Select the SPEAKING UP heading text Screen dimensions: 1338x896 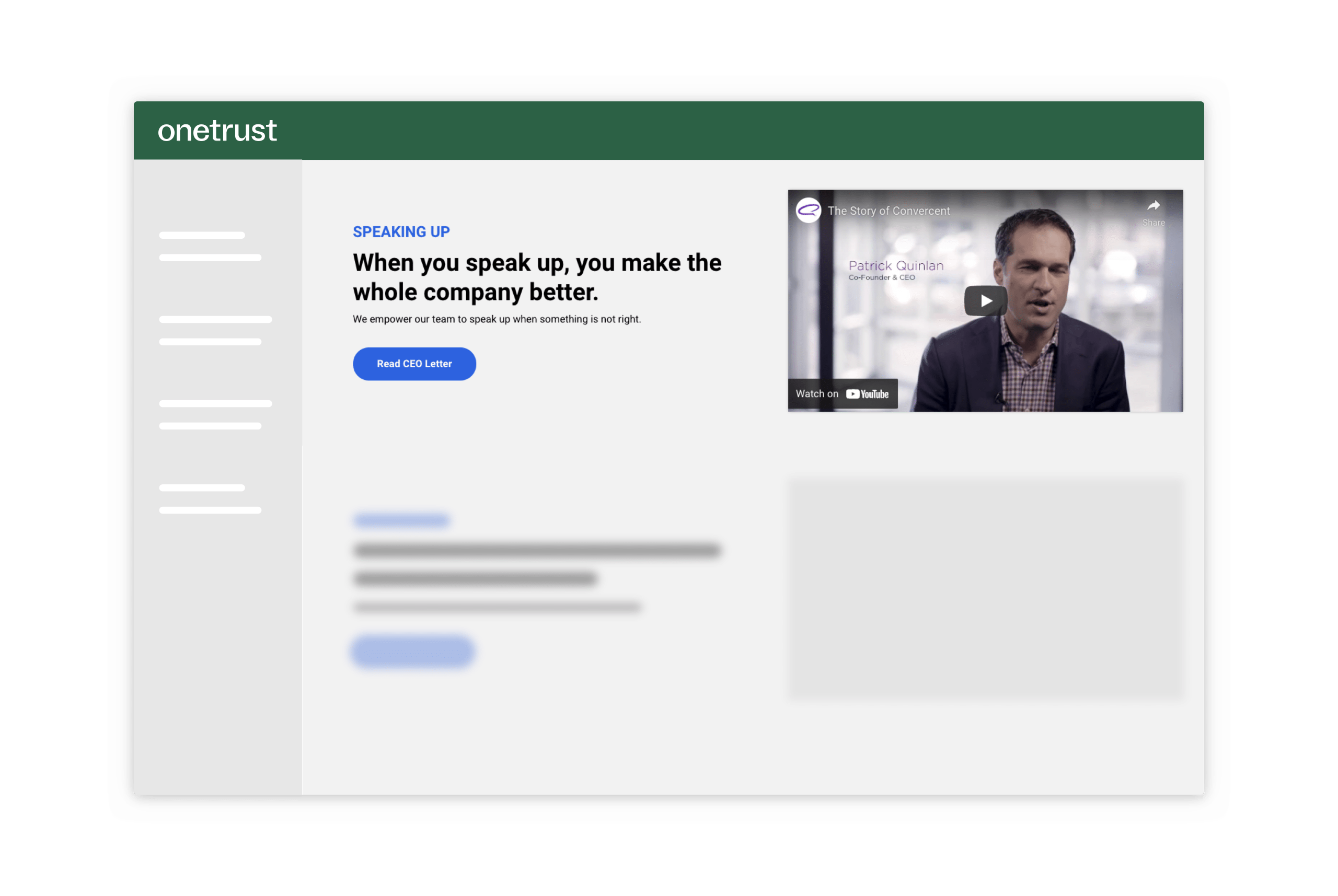401,232
